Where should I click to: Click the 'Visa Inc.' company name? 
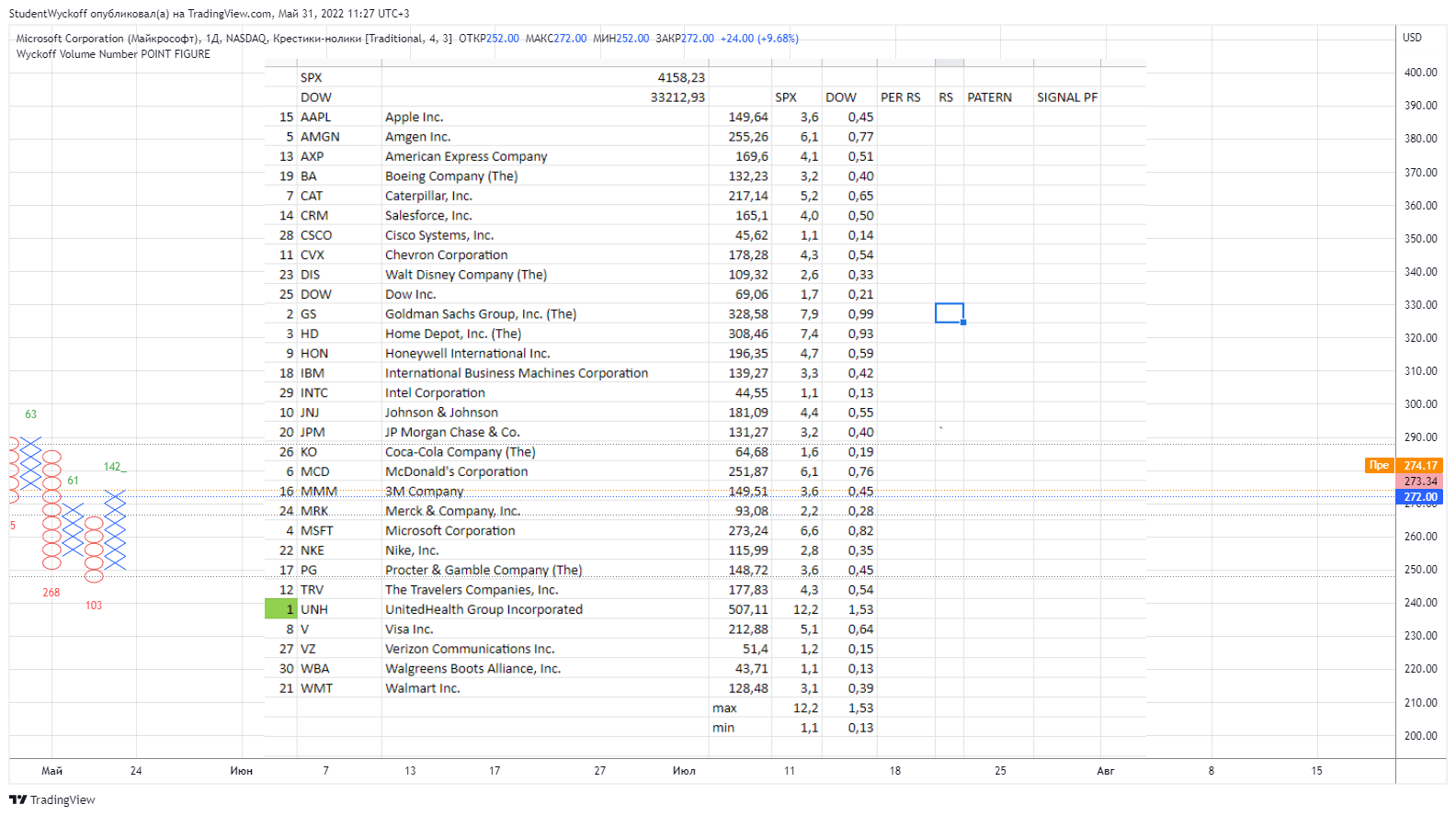409,629
